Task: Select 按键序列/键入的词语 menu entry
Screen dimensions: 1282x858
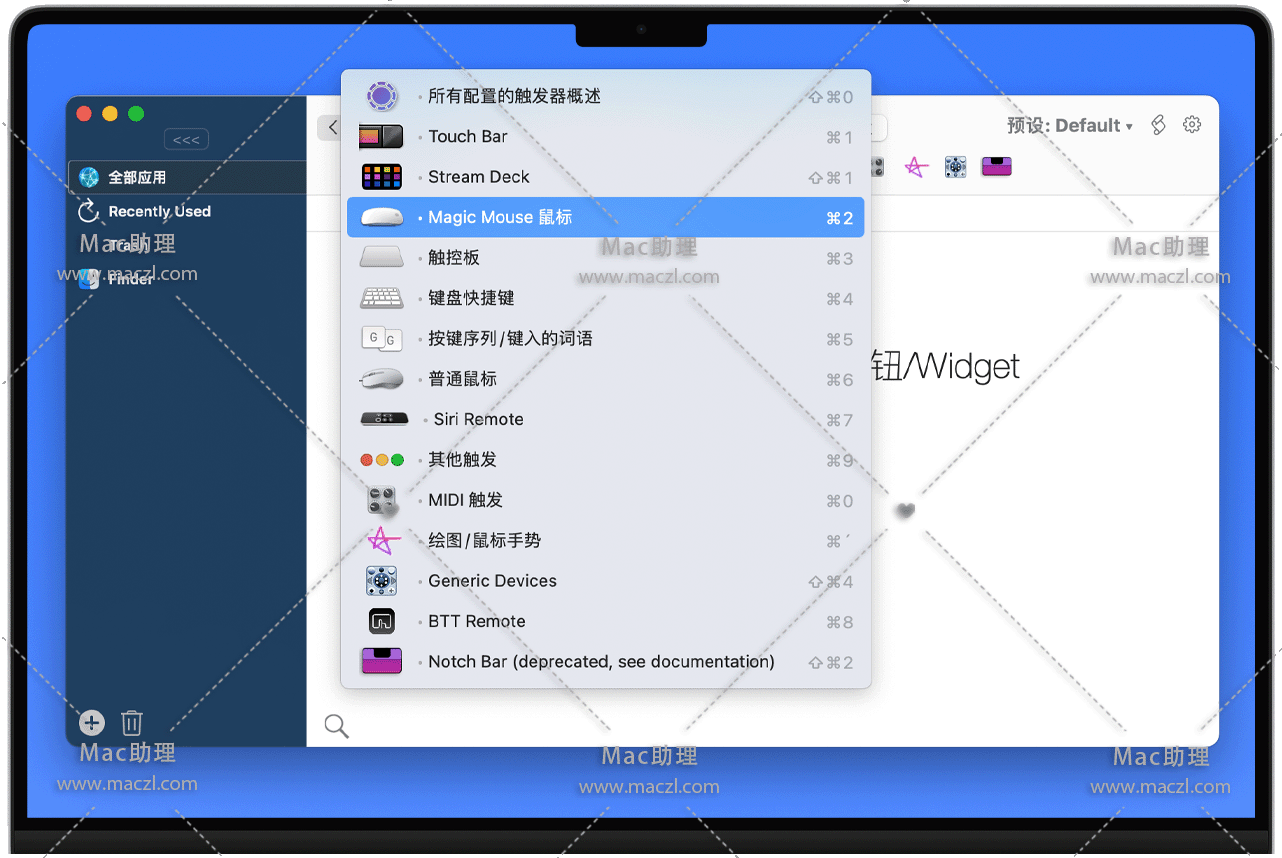Action: point(605,339)
